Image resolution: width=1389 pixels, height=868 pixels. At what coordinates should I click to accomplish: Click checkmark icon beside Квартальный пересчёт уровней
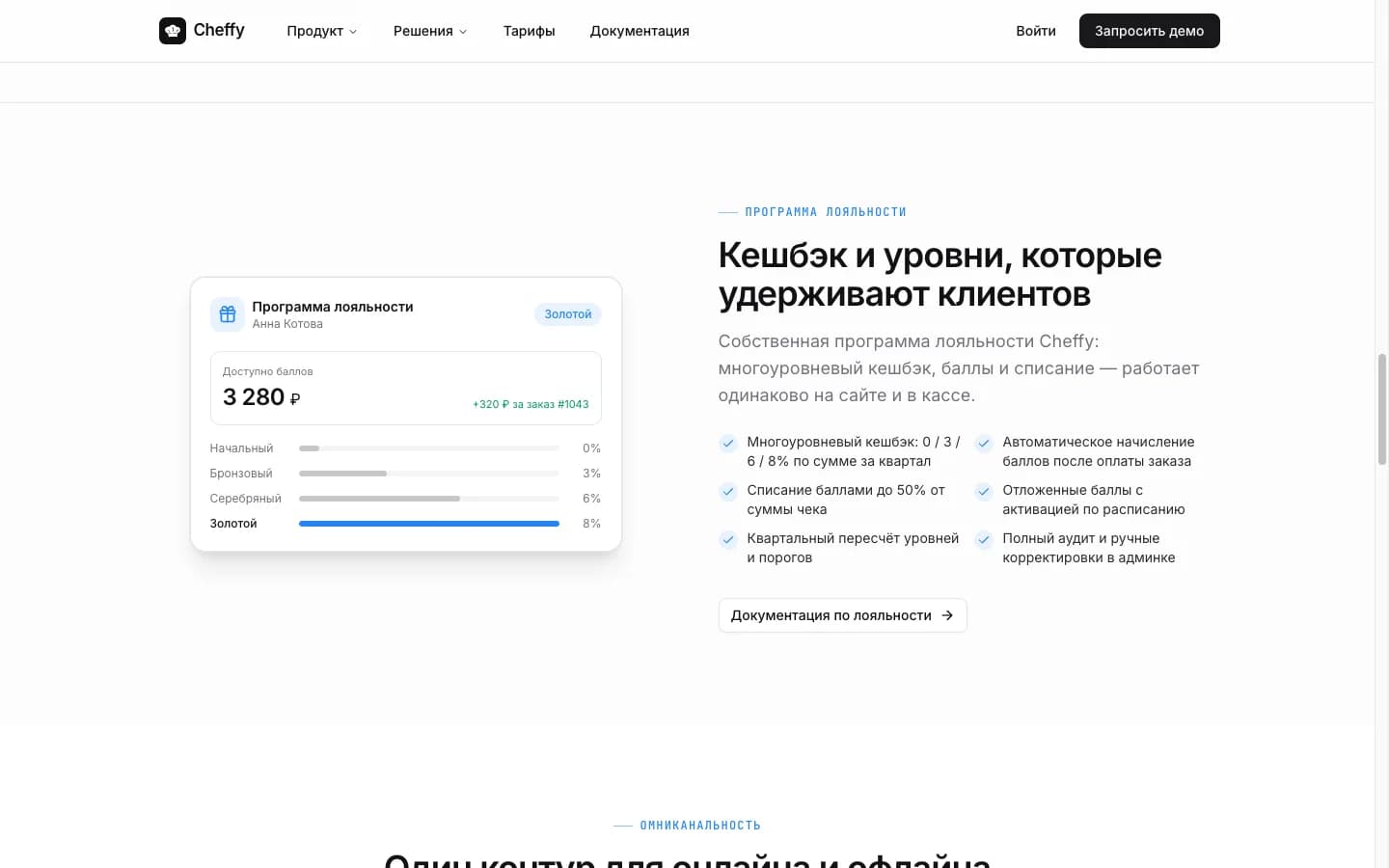pos(728,539)
